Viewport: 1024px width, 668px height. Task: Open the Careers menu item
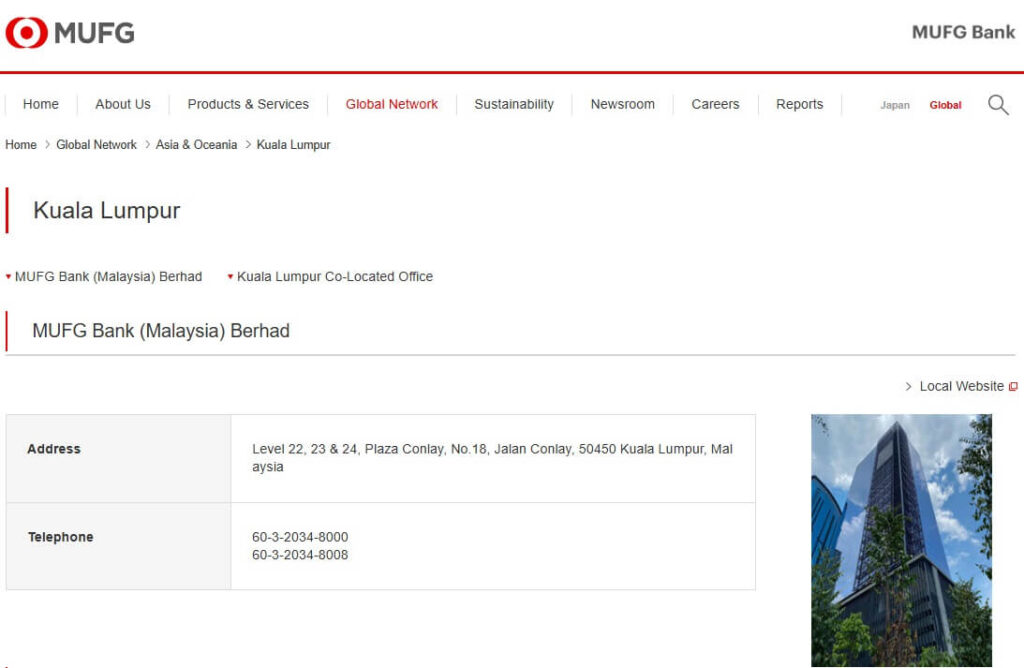click(715, 104)
